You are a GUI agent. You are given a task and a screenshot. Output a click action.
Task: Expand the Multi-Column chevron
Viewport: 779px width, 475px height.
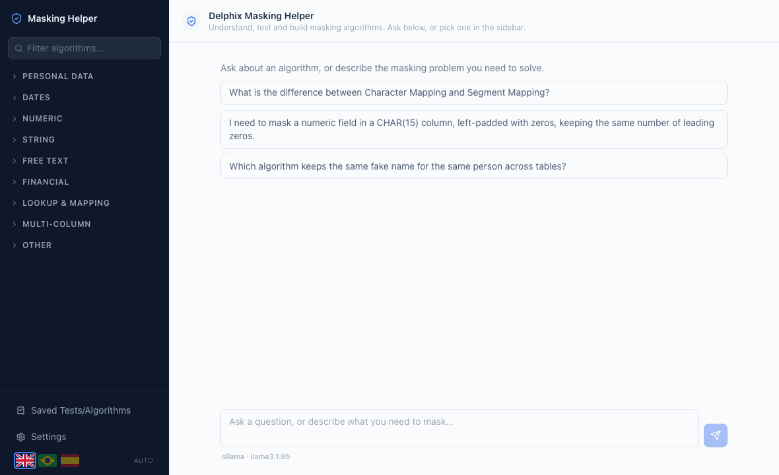(14, 224)
